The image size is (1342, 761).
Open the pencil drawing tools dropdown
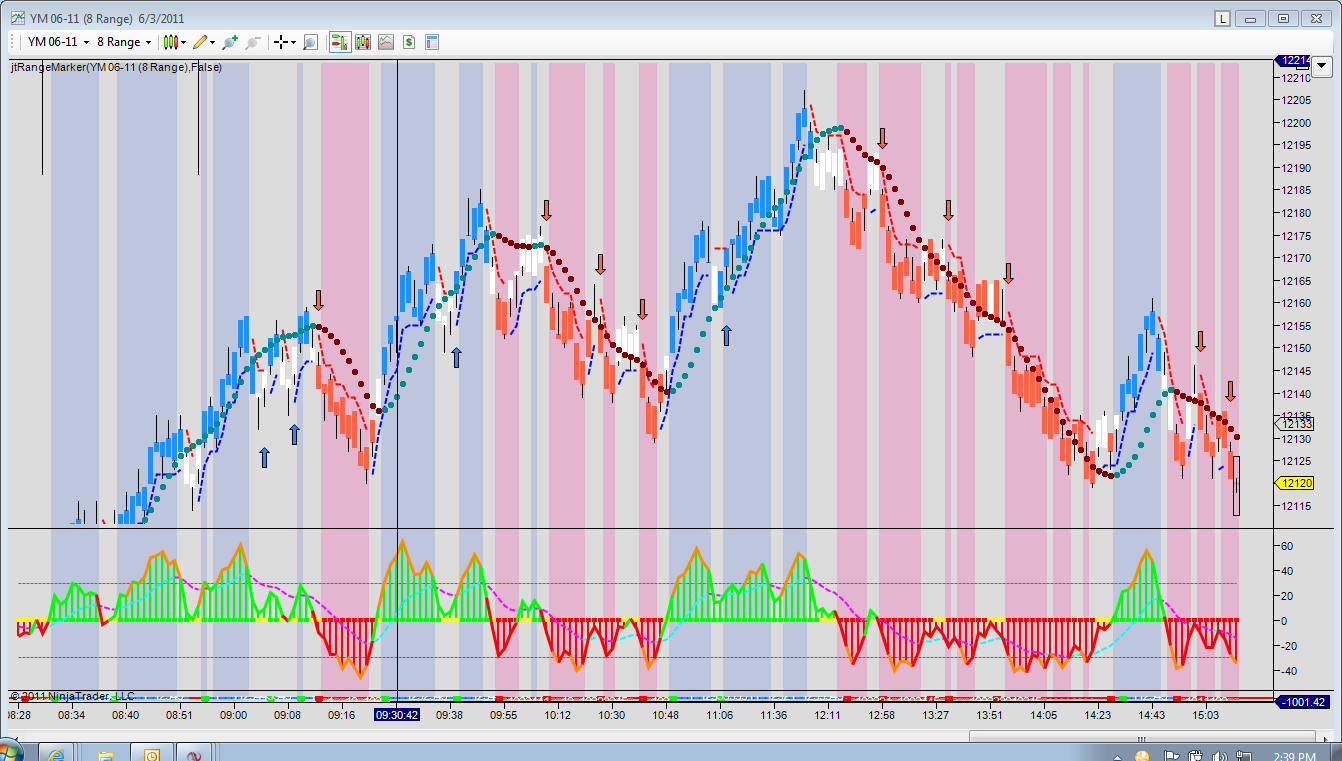(x=205, y=42)
